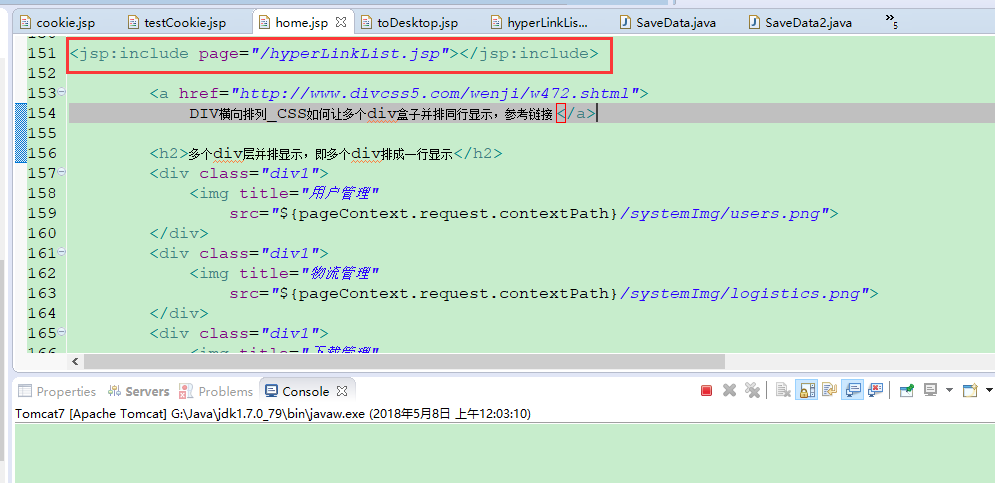Click the Display Selected Console monitor icon

(930, 390)
